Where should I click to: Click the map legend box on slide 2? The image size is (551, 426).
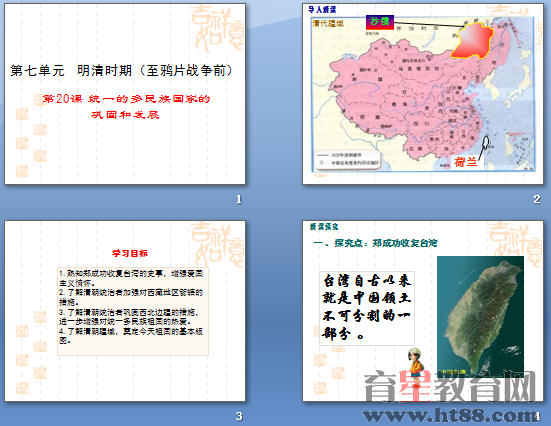click(x=347, y=159)
